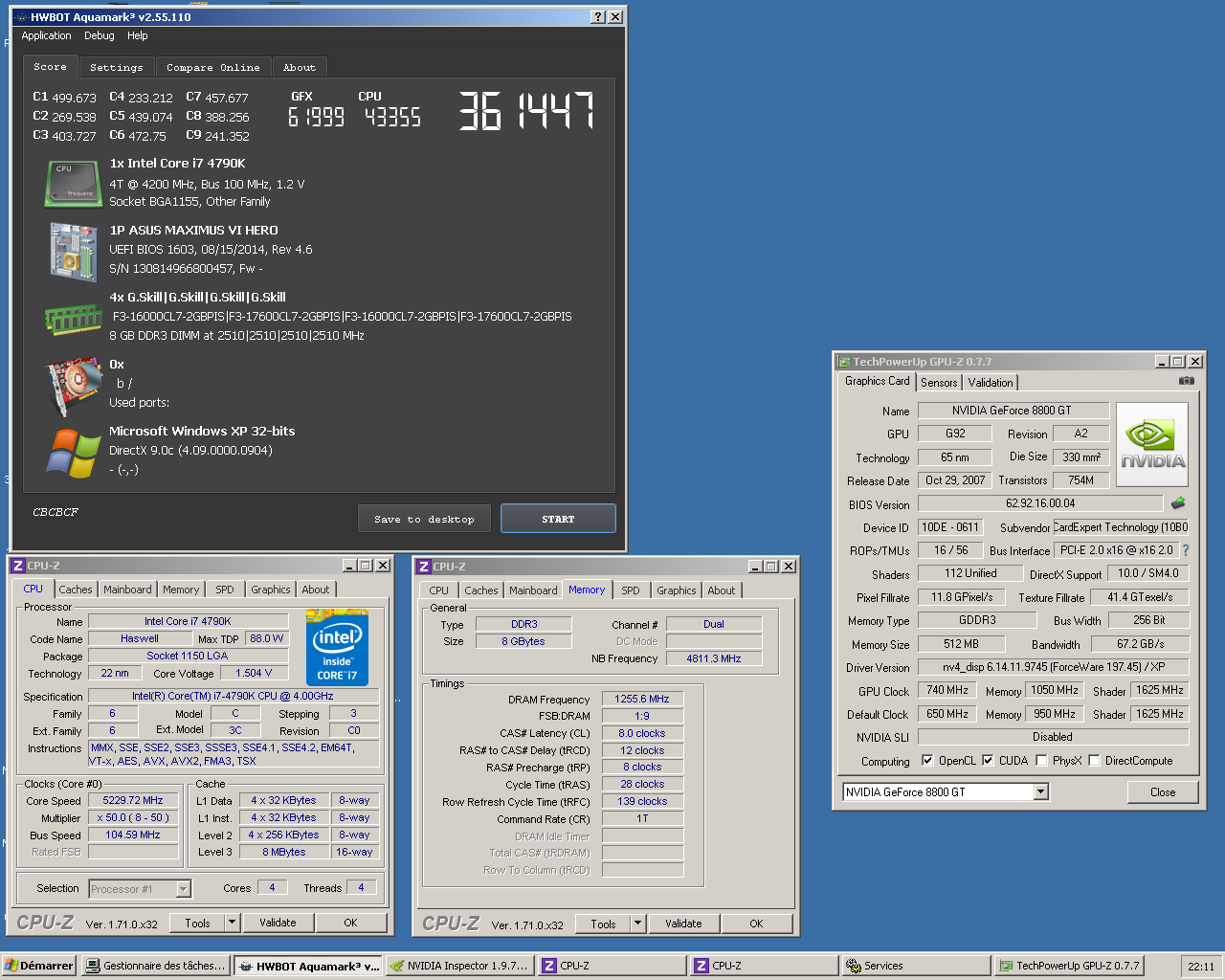Screen dimensions: 1225x980
Task: Click the total score 361447 display
Action: (x=526, y=111)
